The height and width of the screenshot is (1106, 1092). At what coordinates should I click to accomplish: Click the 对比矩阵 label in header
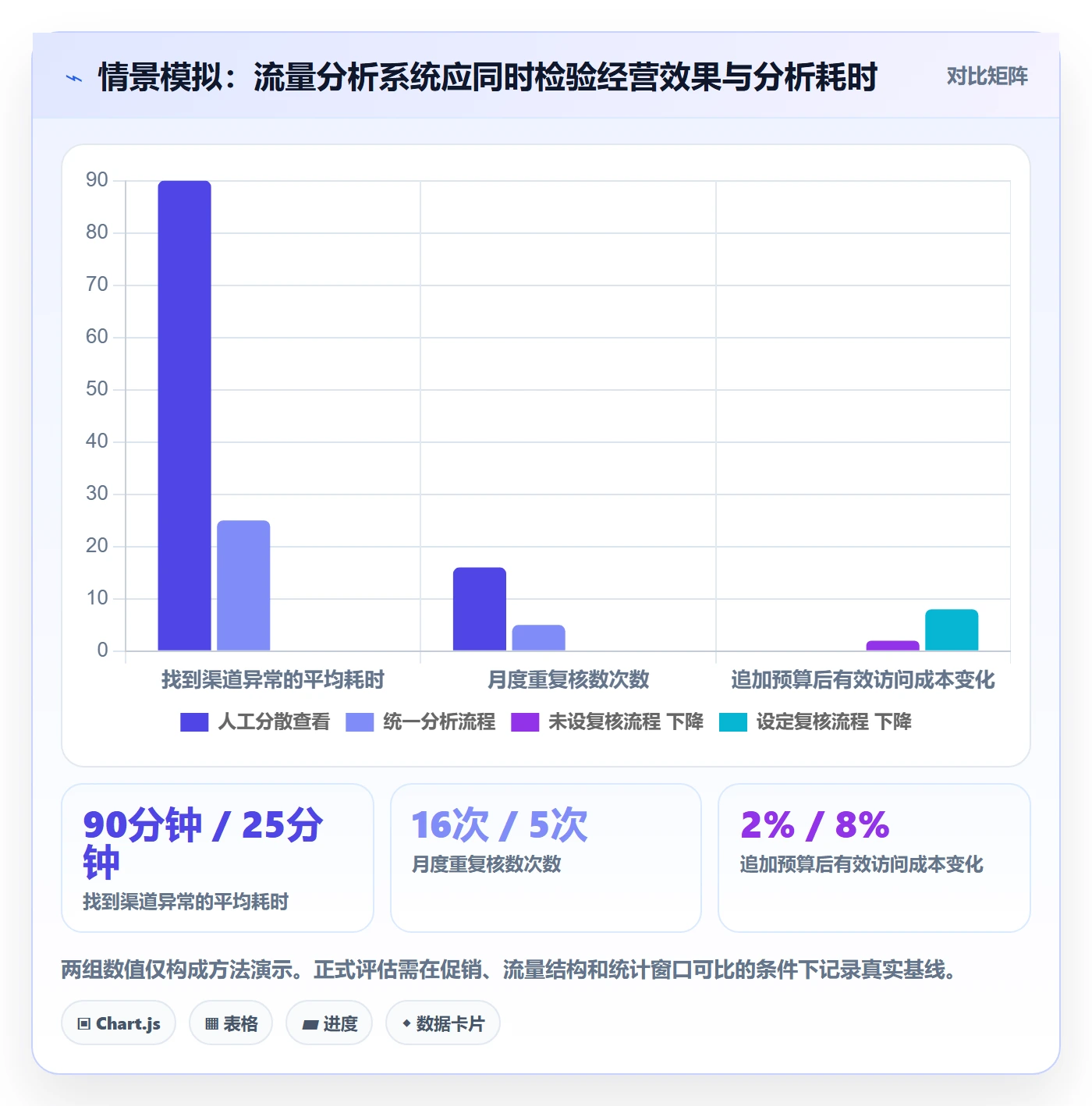(987, 76)
